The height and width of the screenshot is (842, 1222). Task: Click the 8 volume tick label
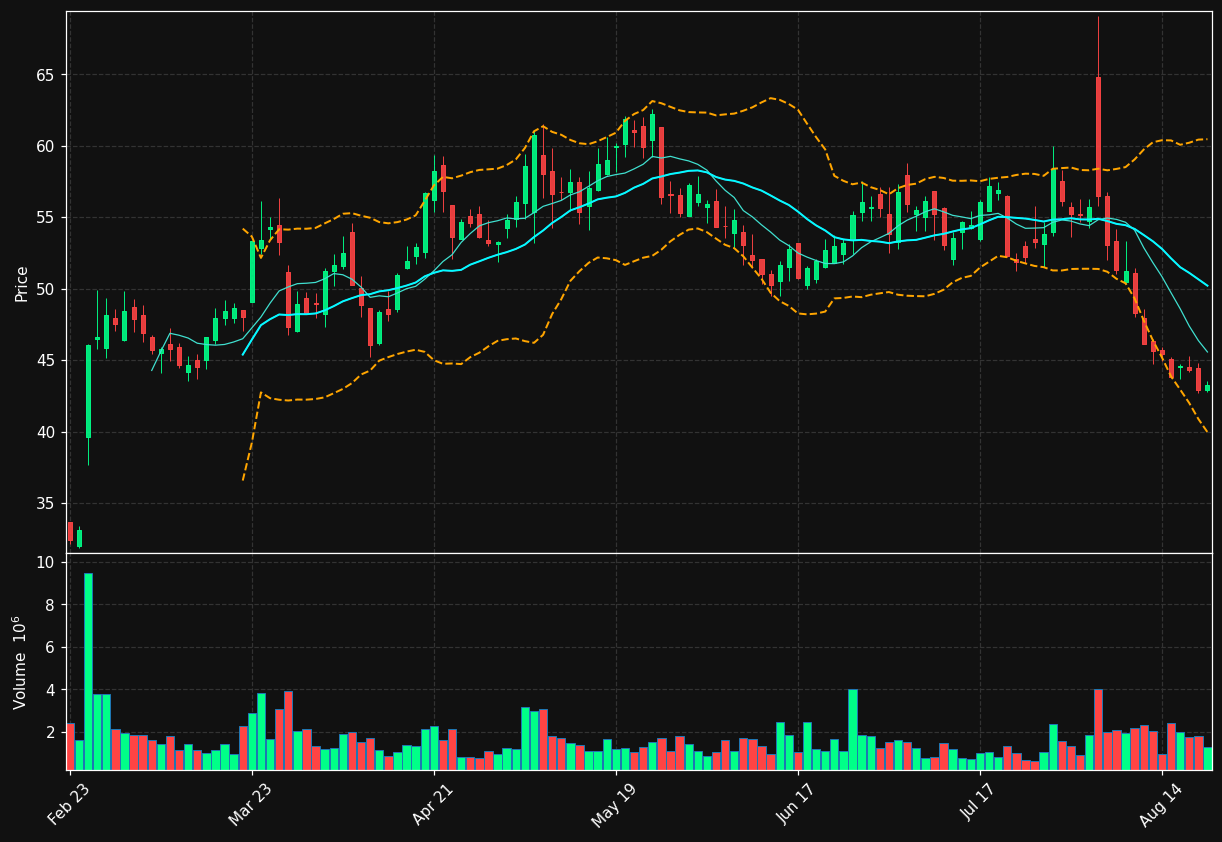click(x=49, y=605)
